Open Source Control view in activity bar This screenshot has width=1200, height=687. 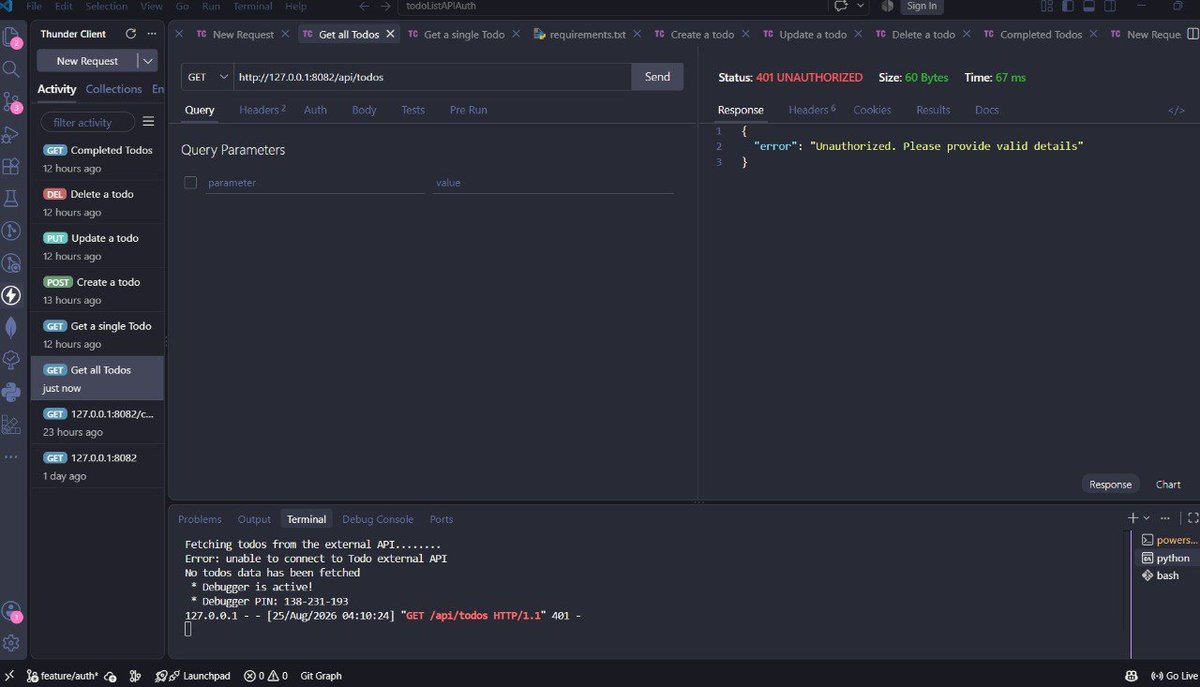tap(12, 102)
